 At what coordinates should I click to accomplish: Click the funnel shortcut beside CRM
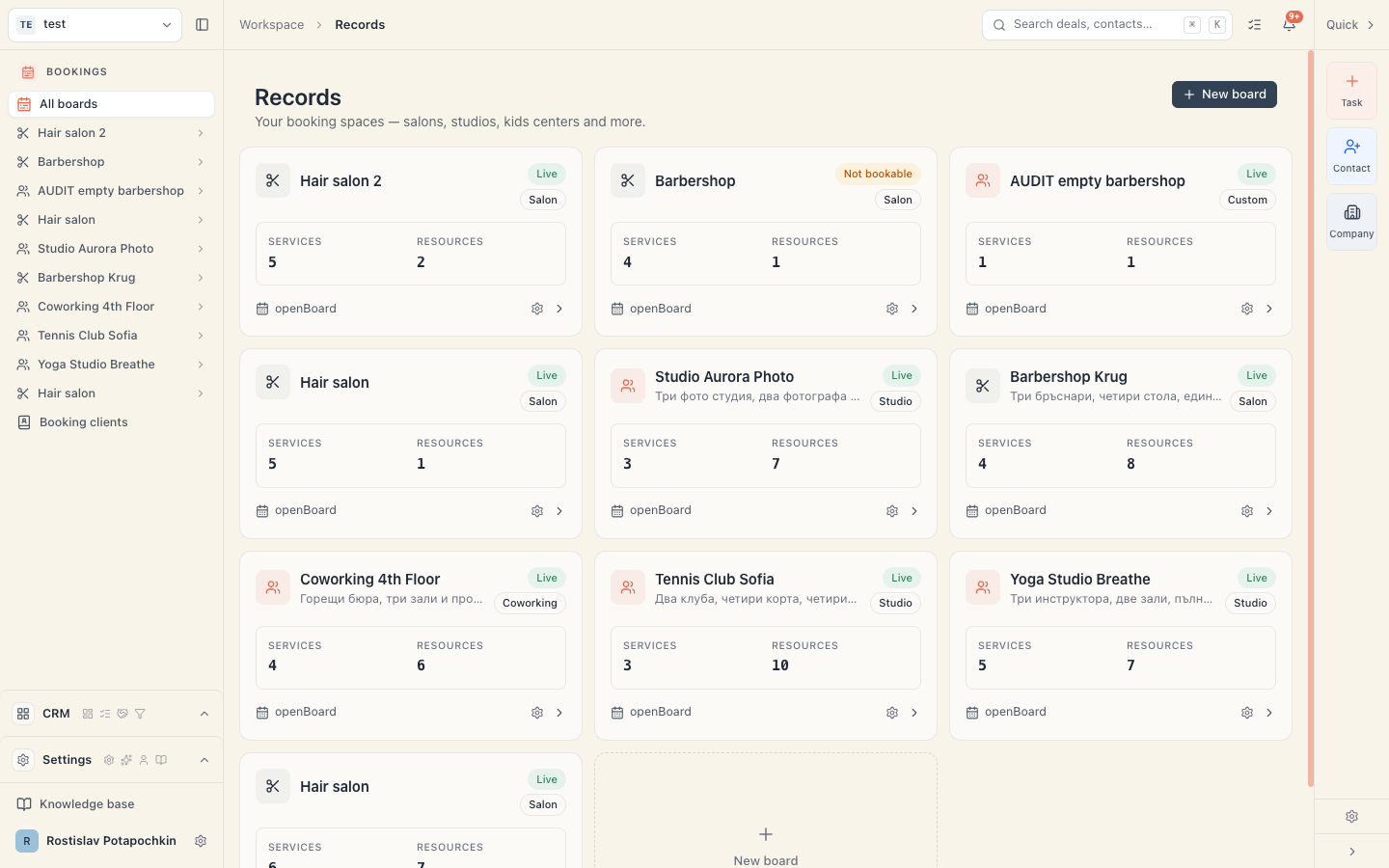pos(140,714)
